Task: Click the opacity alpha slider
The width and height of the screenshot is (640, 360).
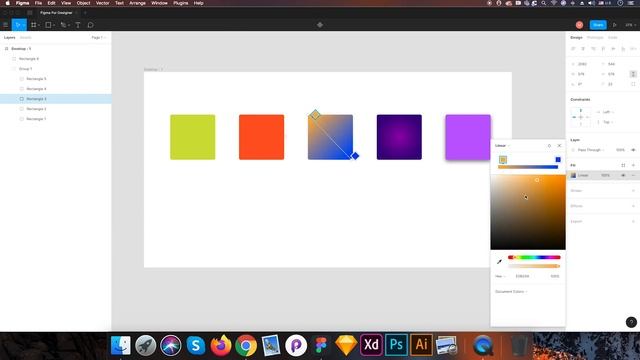Action: (534, 266)
